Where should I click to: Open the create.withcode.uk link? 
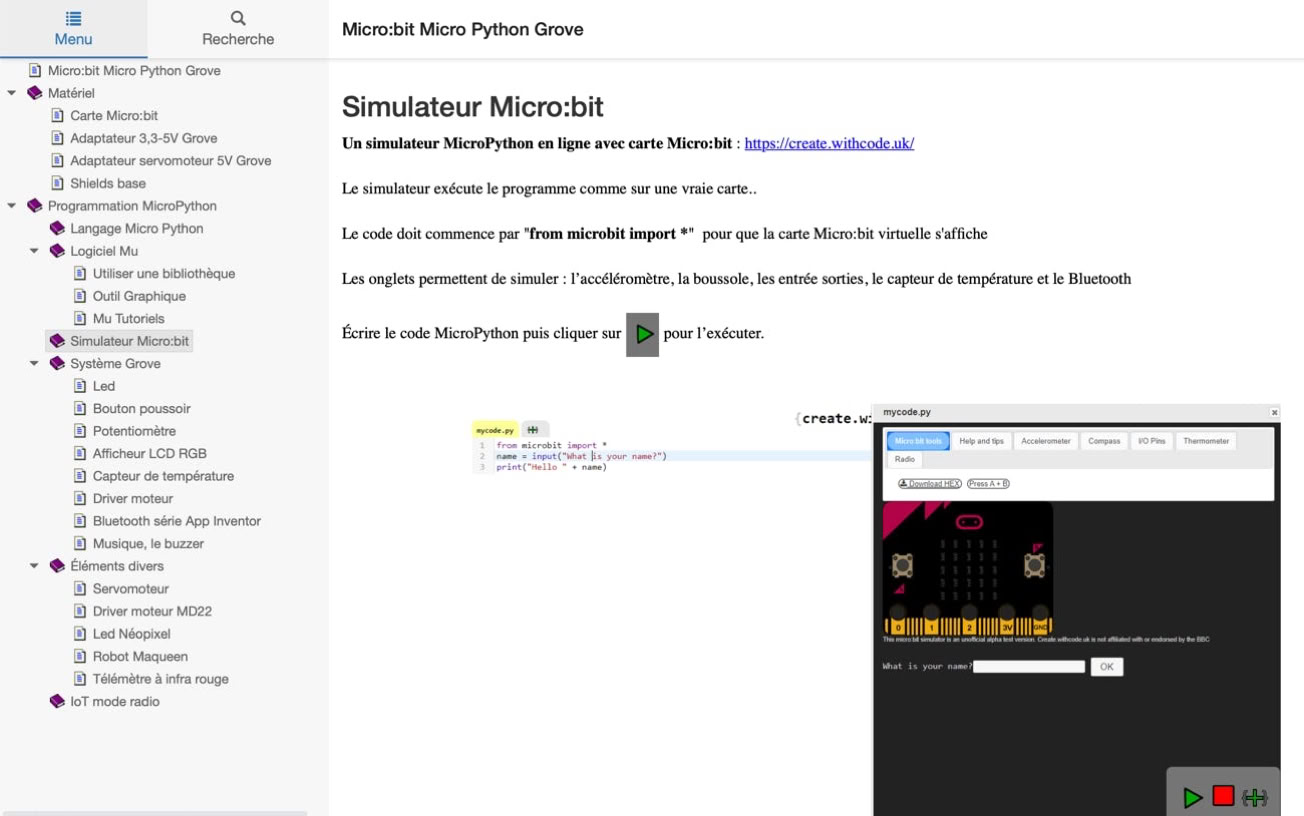[x=829, y=143]
